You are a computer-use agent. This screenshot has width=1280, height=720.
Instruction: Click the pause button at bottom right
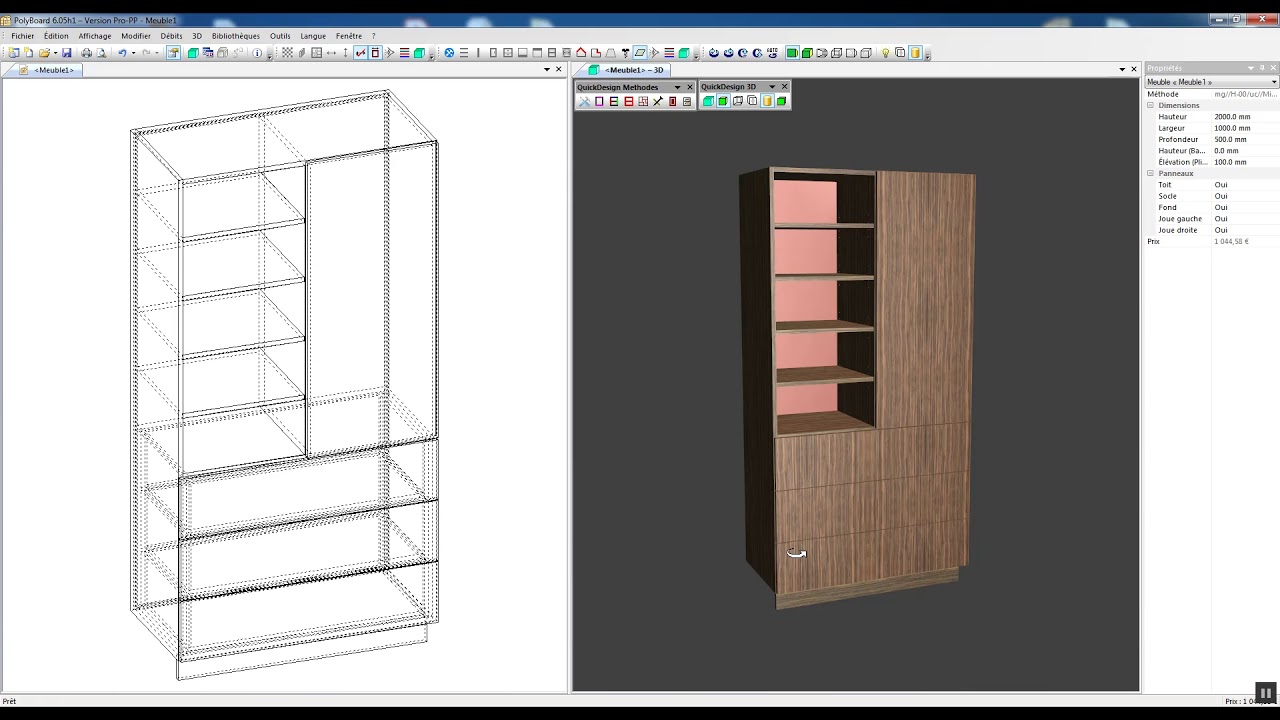coord(1265,692)
